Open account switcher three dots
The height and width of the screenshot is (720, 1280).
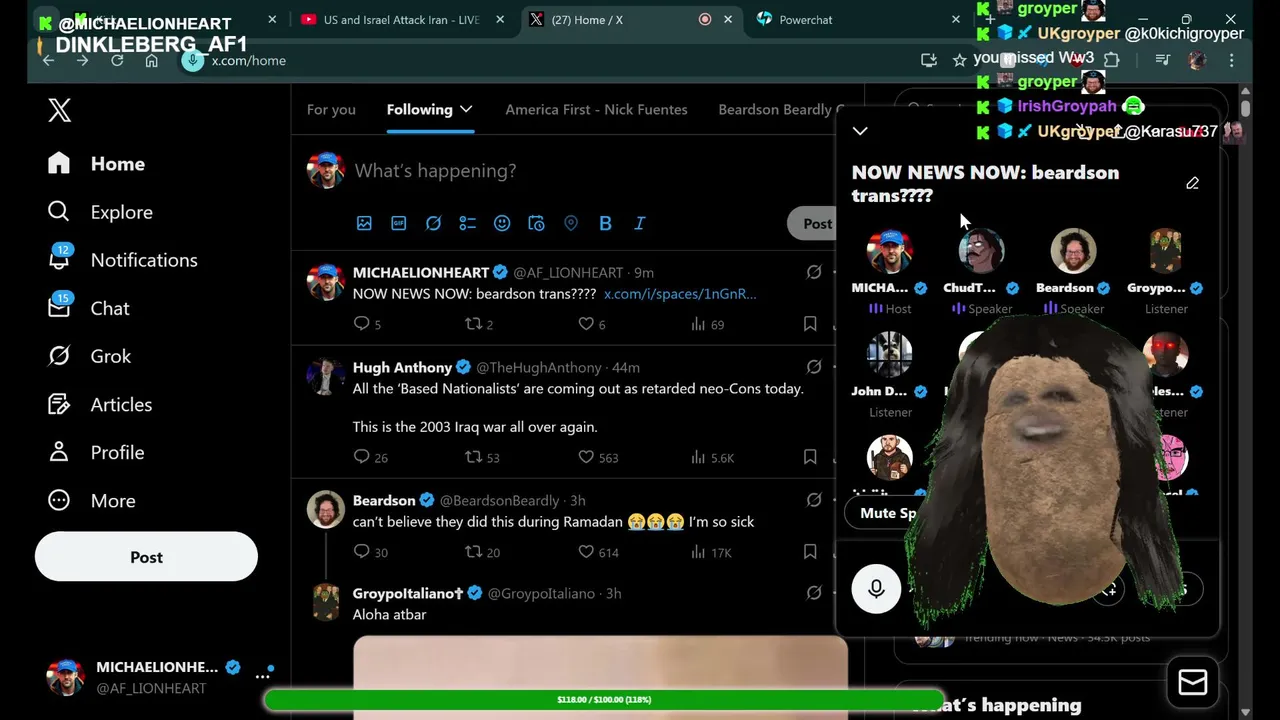263,676
